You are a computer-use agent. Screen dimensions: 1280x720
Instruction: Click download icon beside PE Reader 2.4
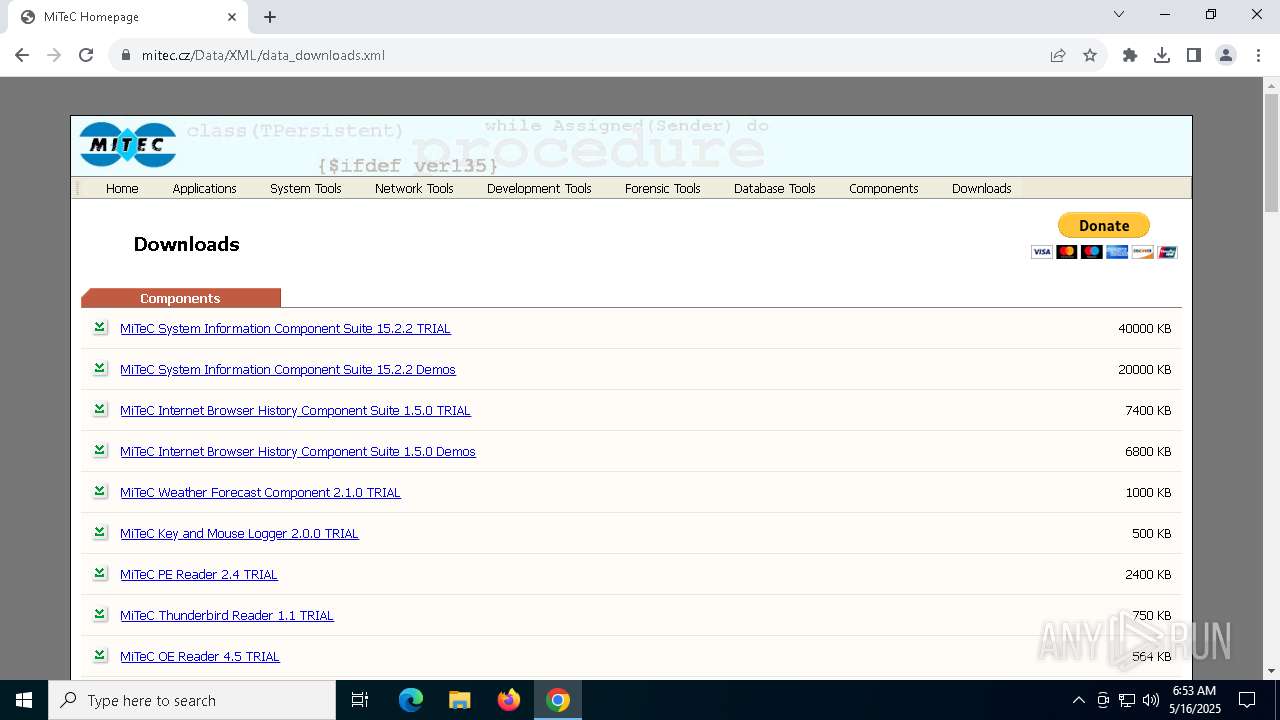click(x=100, y=573)
